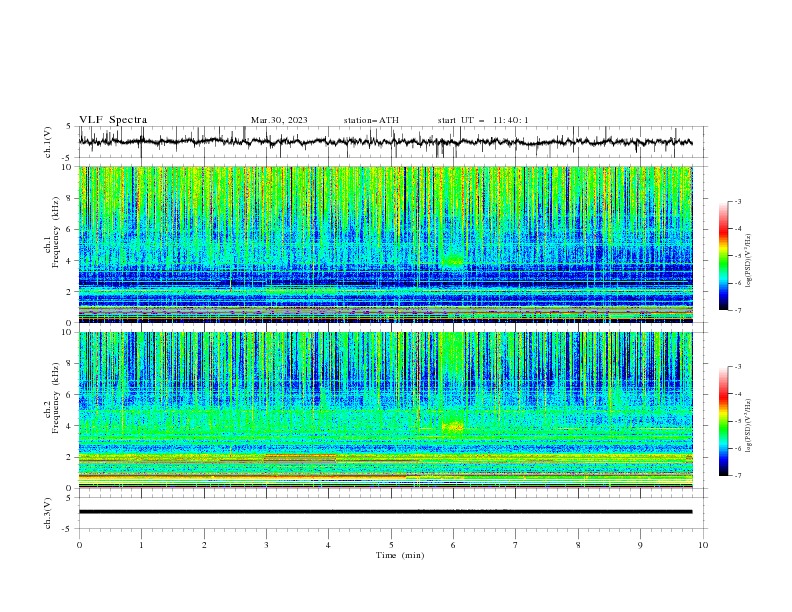Click the 'ch.3(V)' axis label
792x612 pixels.
[x=48, y=513]
